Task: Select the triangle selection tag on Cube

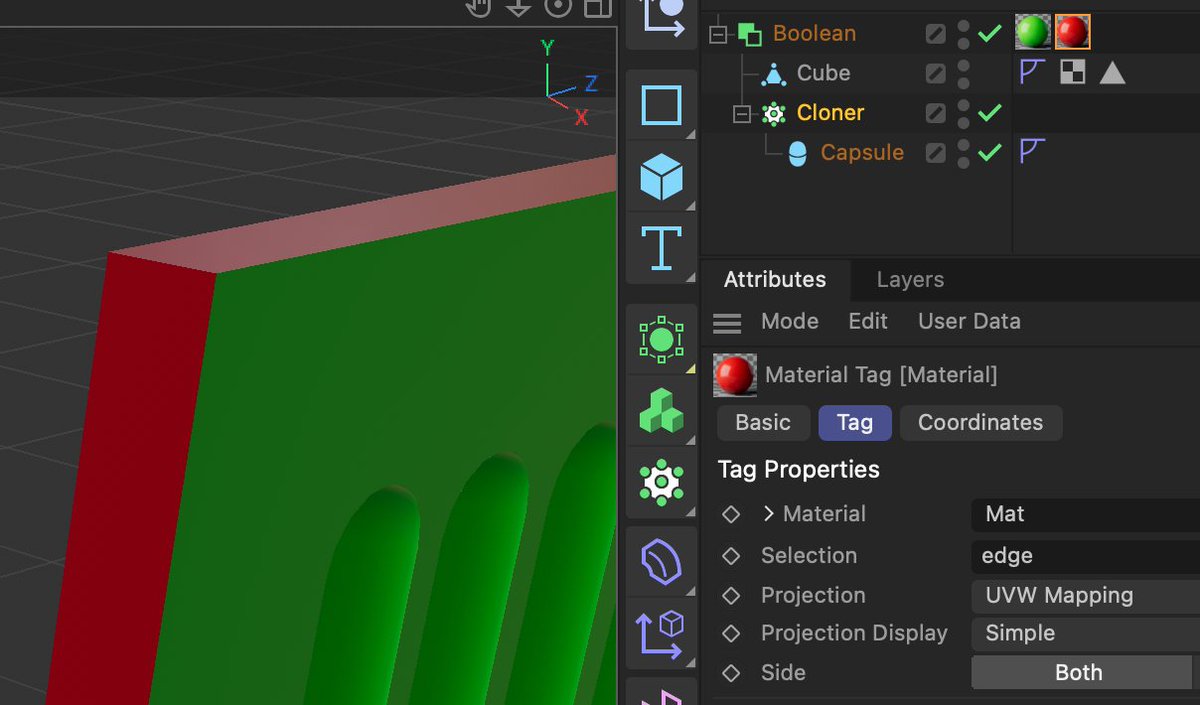Action: click(x=1112, y=72)
